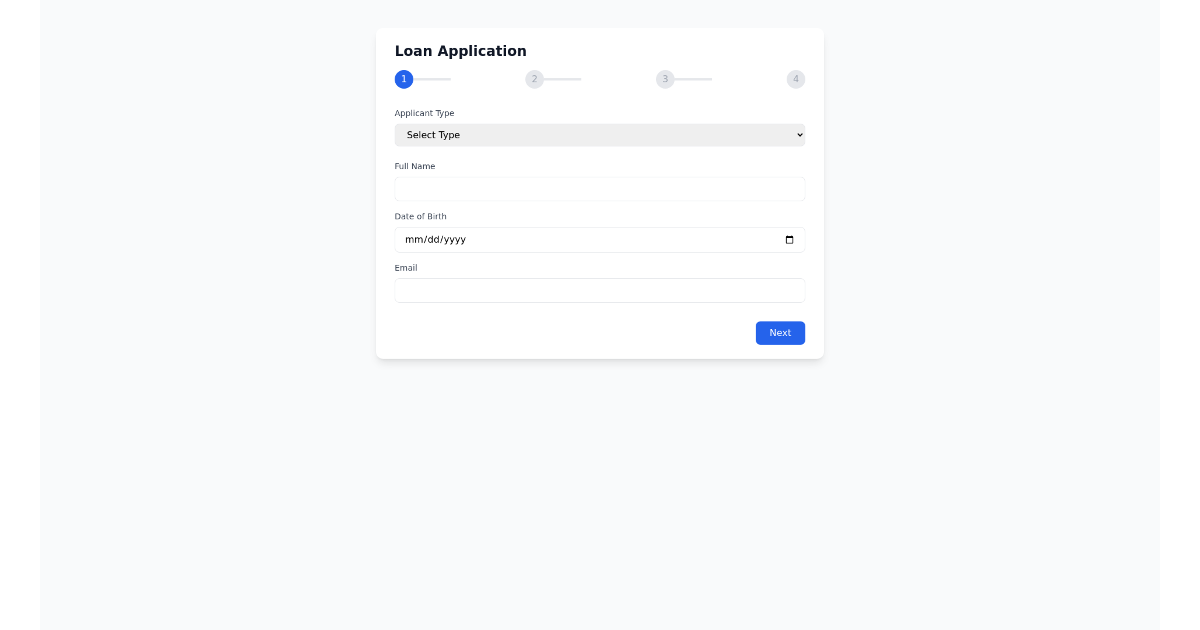Click inside the Email input box

600,290
